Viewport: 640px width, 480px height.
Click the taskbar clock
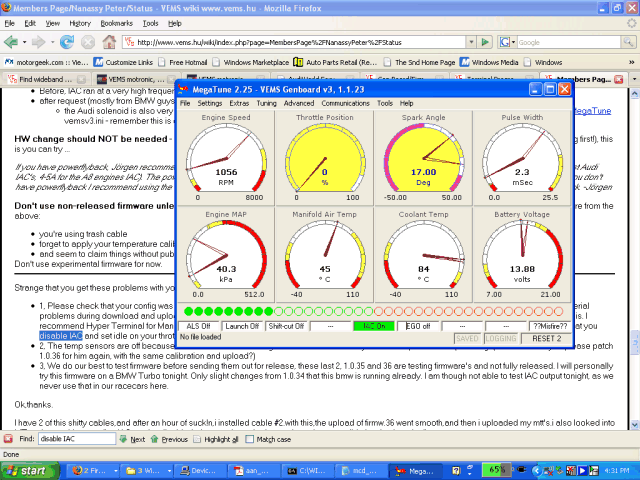(x=618, y=471)
